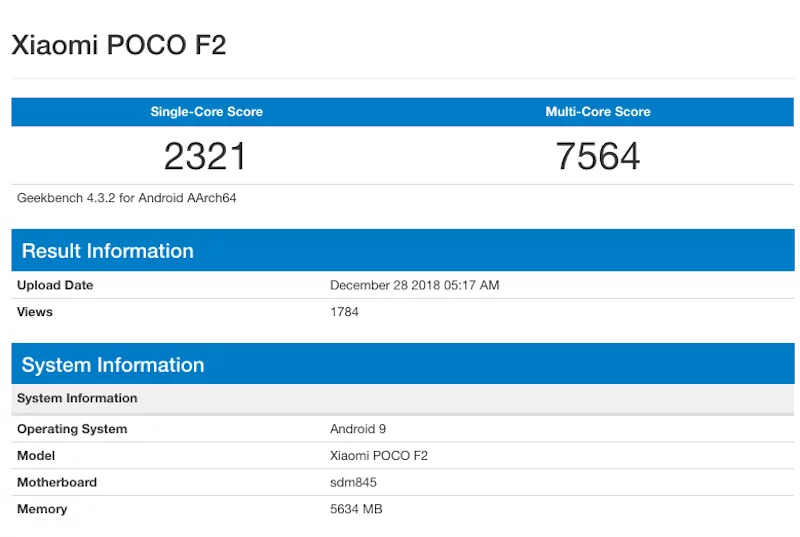Select the Upload Date label
800x537 pixels.
click(55, 285)
